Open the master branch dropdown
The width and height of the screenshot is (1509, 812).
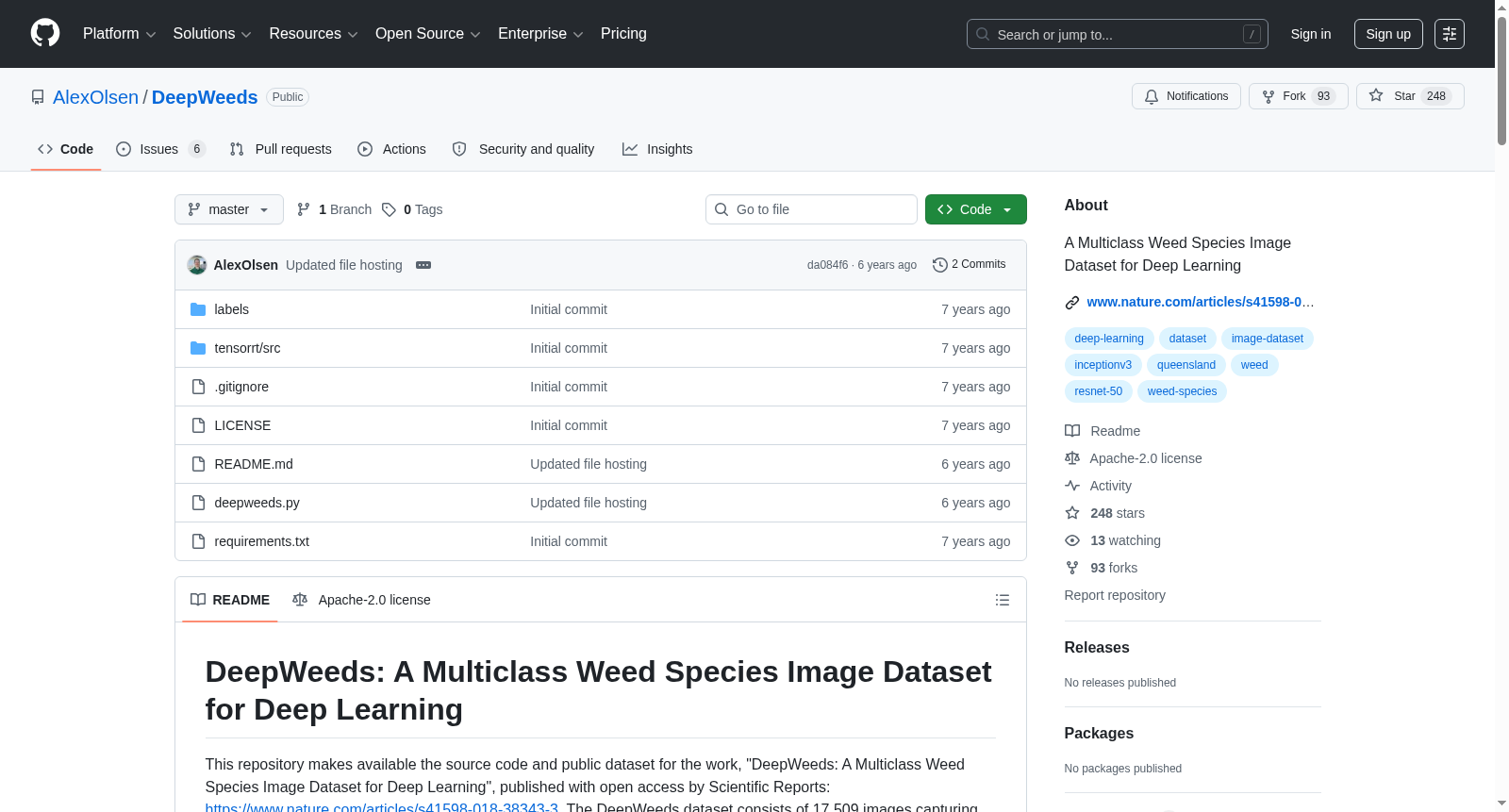(x=229, y=209)
